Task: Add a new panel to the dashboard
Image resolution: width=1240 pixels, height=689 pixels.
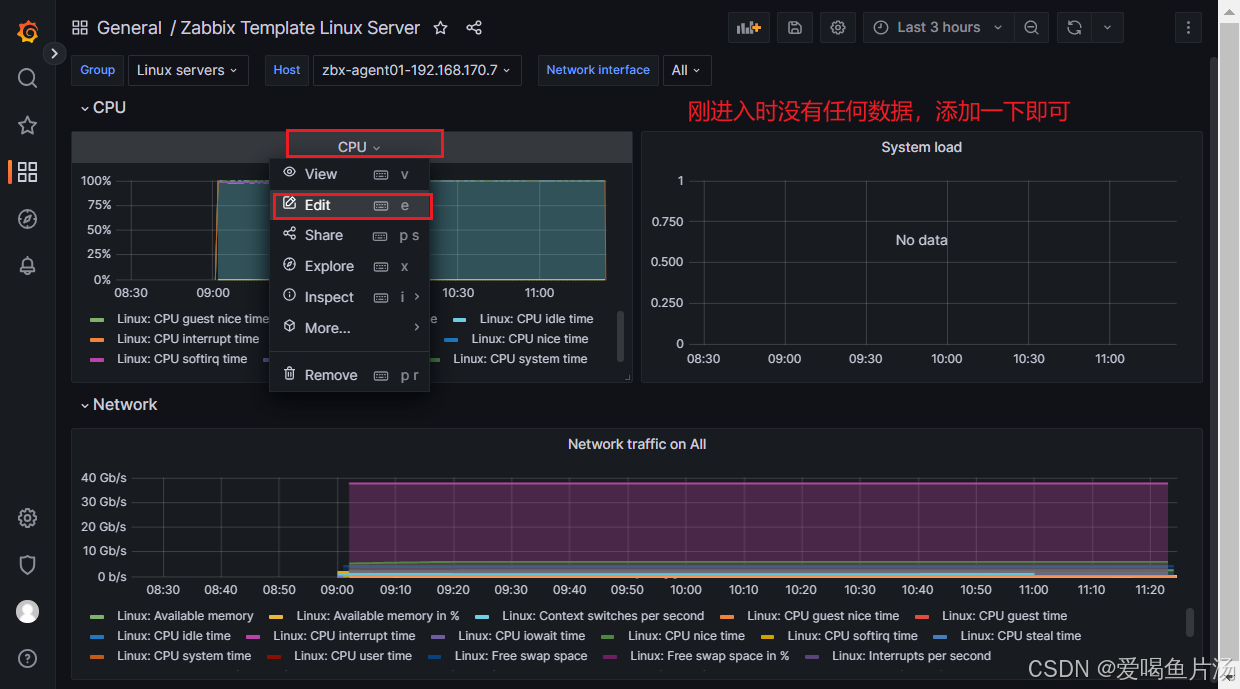Action: [x=749, y=28]
